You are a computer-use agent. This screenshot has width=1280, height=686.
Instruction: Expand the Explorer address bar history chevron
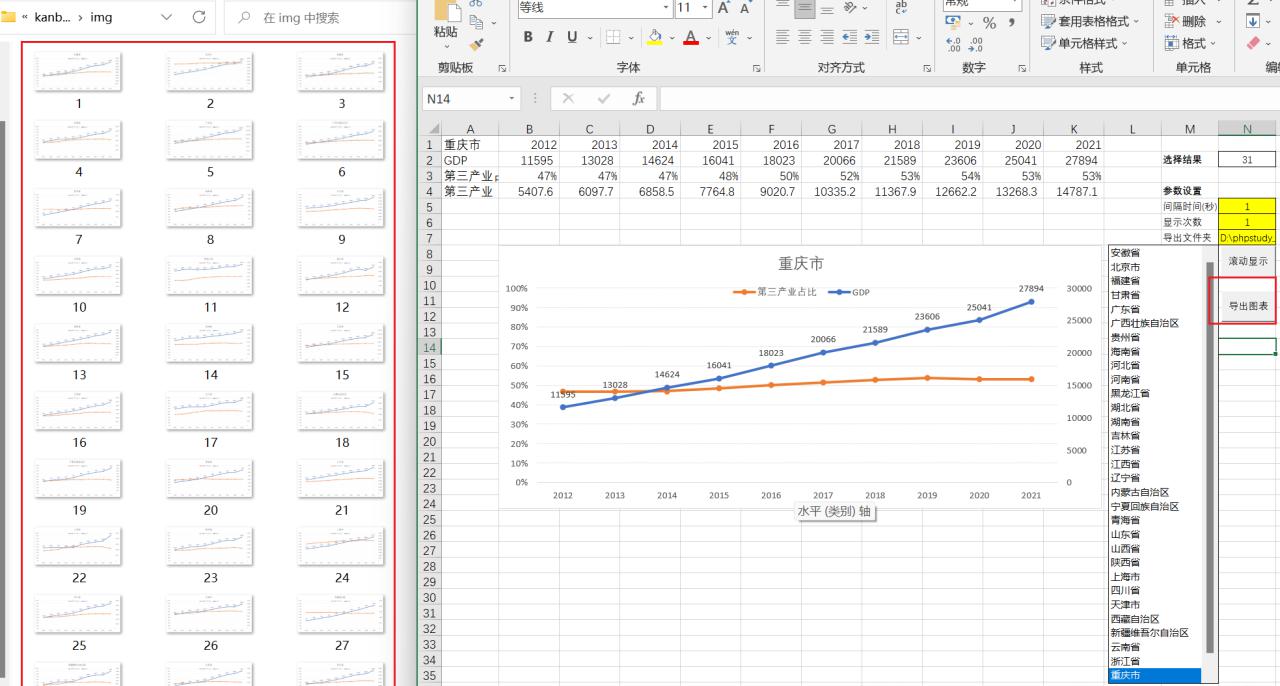[x=166, y=17]
